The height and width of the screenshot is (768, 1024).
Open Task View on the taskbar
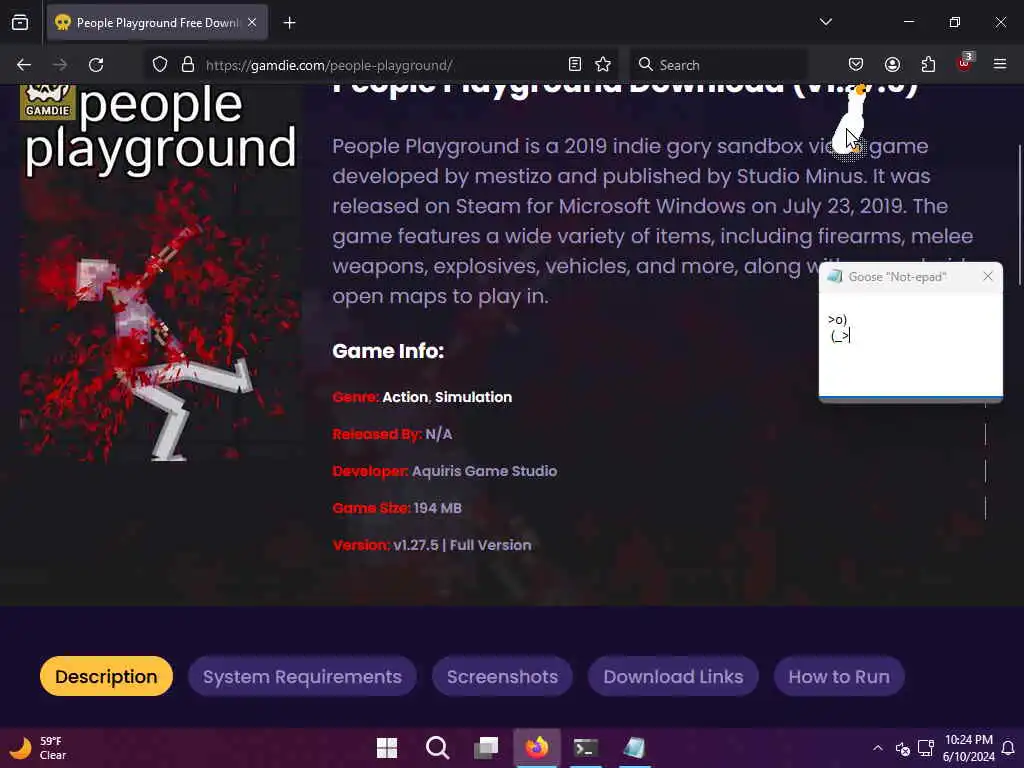coord(487,748)
